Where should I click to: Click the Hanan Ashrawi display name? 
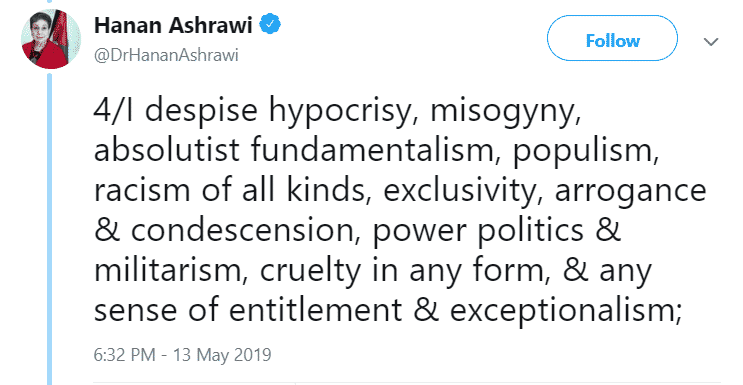(173, 25)
